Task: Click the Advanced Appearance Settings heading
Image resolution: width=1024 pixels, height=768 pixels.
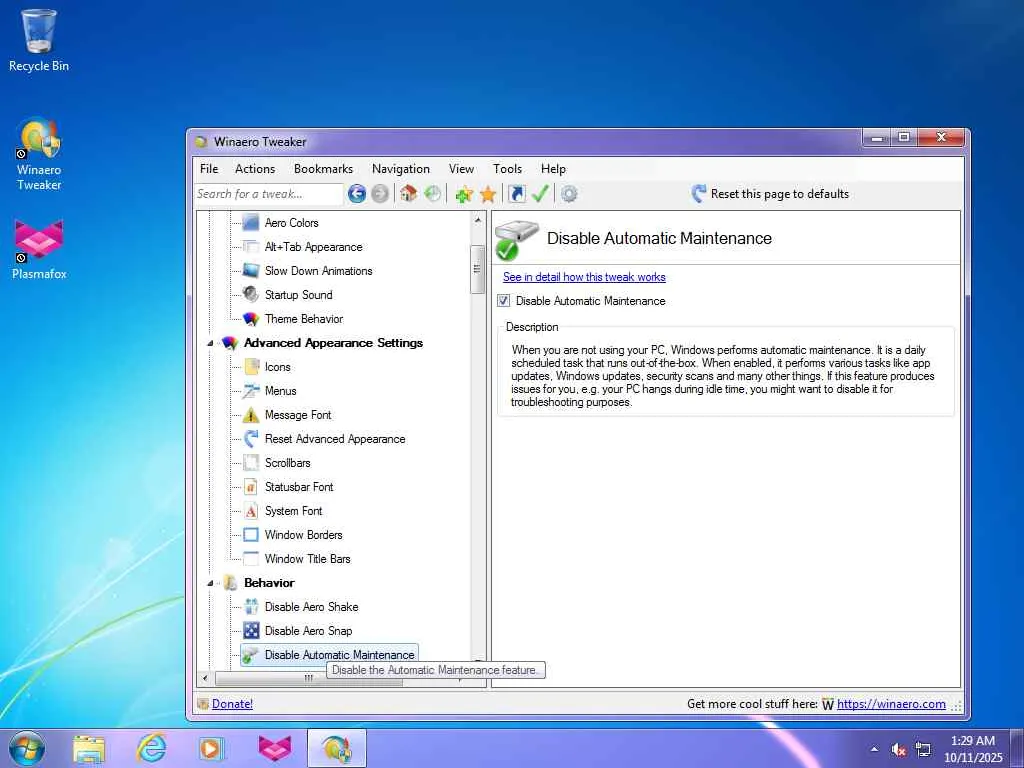Action: [x=333, y=343]
